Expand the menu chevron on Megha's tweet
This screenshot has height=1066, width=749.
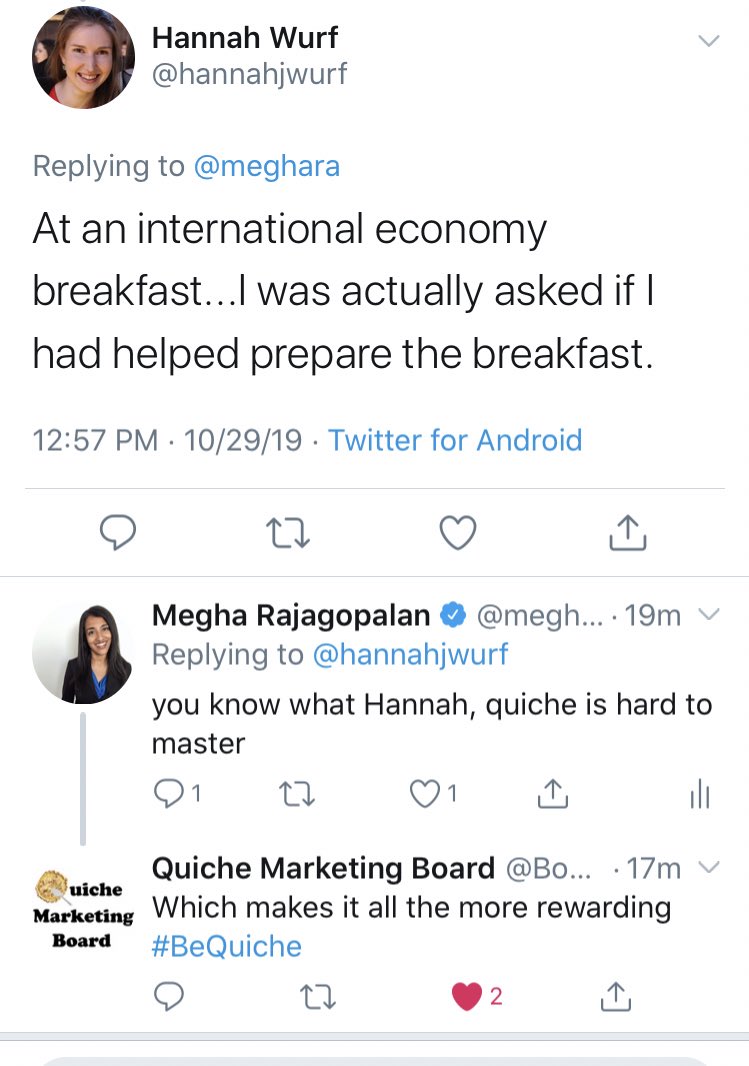point(708,615)
